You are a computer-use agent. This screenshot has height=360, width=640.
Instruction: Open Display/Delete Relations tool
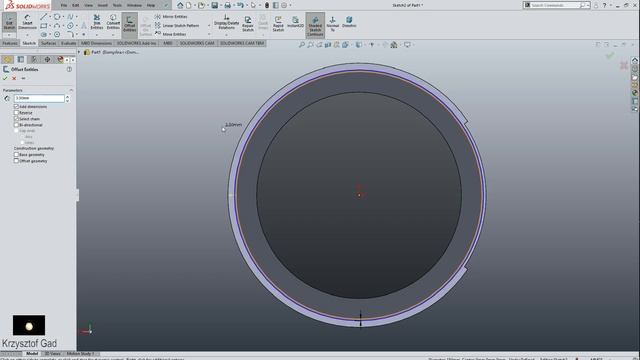pos(227,22)
